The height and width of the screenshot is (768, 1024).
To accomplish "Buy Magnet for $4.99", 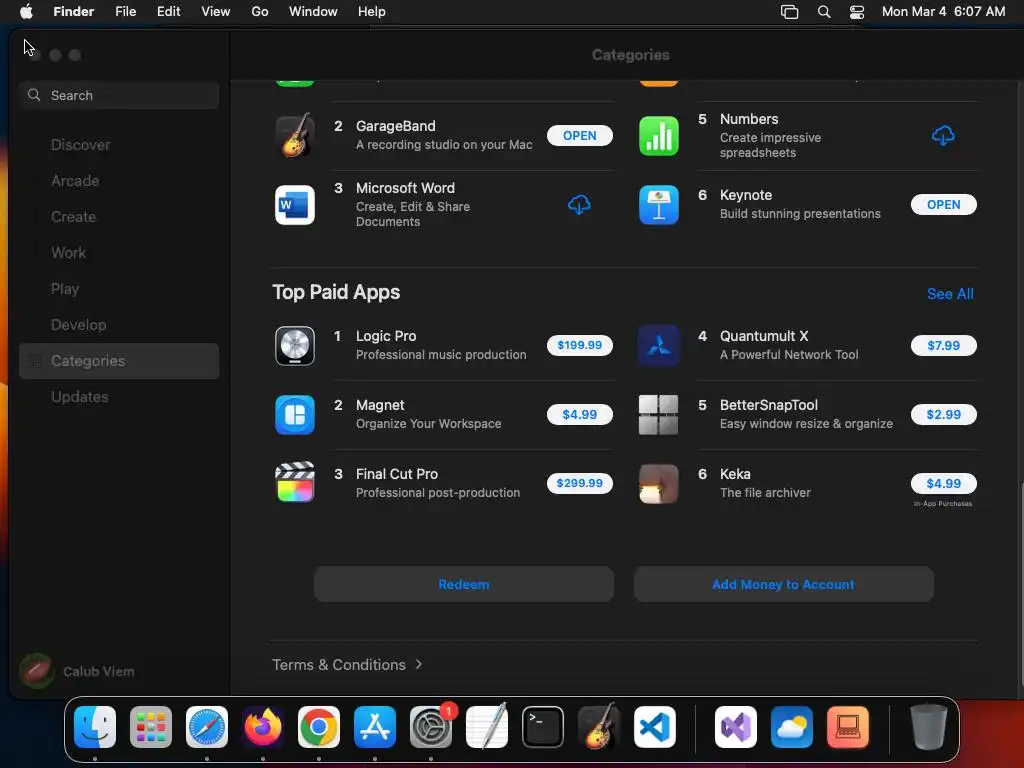I will [579, 415].
